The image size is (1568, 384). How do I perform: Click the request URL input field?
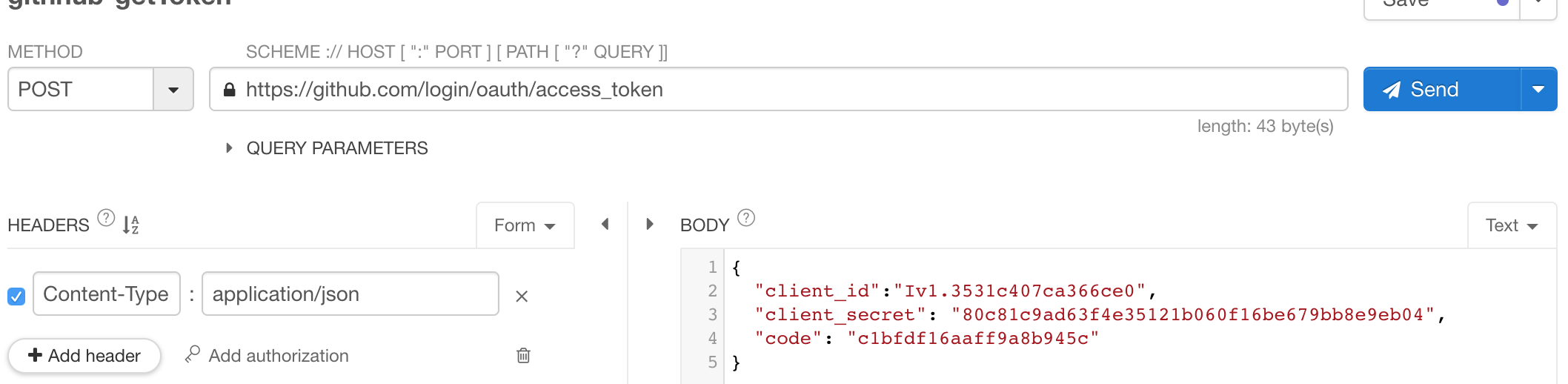pos(778,90)
